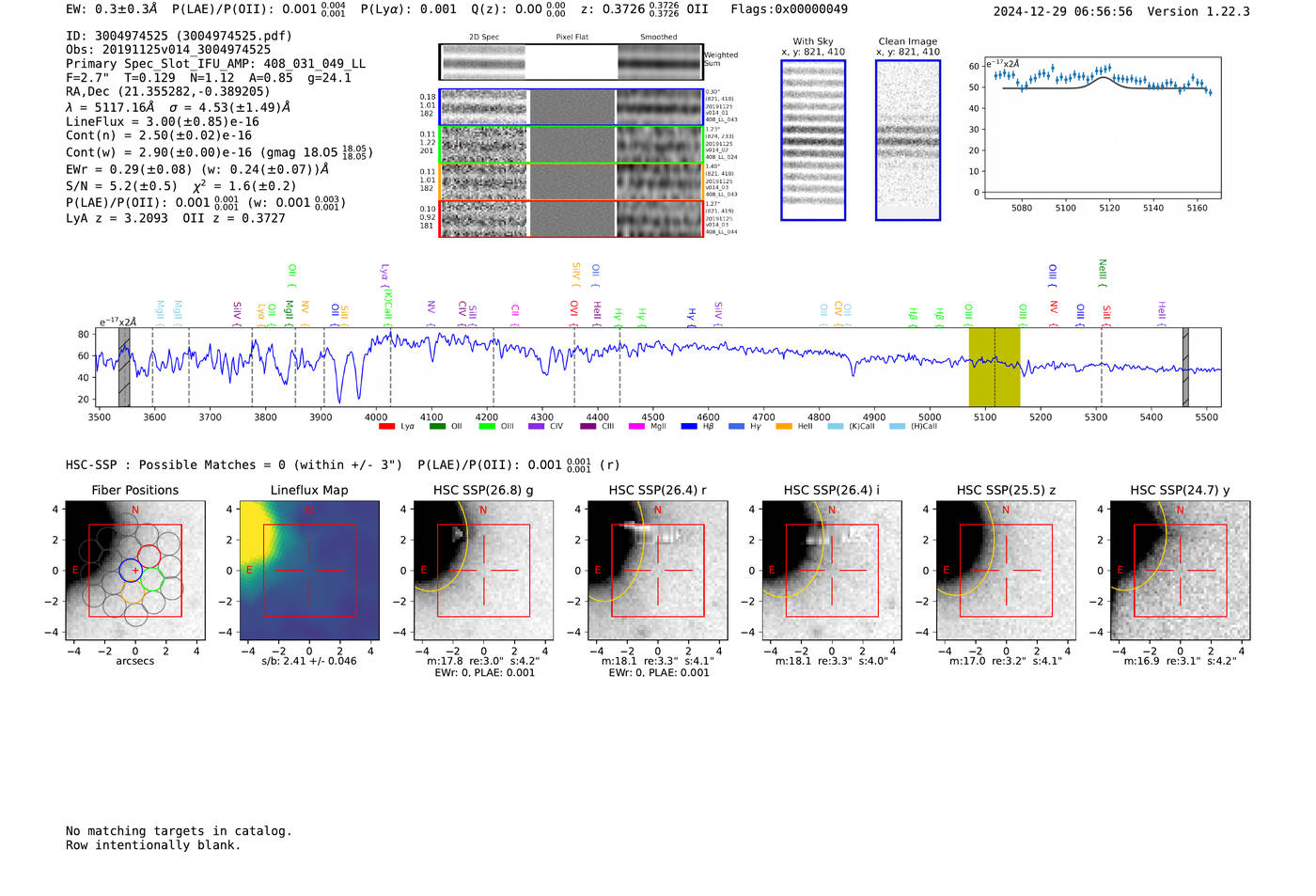Click the hatched gray band near 5460 Å

[x=1185, y=368]
